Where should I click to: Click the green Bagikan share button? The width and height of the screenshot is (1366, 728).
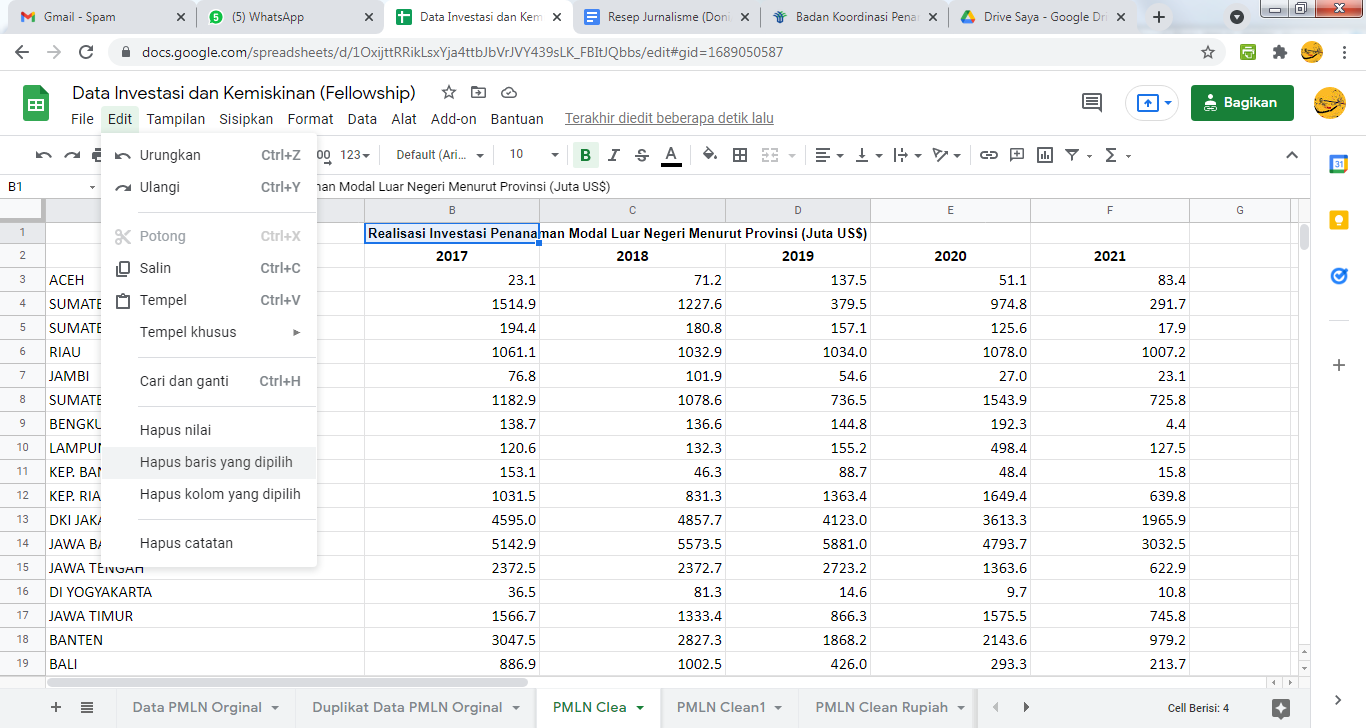[x=1241, y=103]
